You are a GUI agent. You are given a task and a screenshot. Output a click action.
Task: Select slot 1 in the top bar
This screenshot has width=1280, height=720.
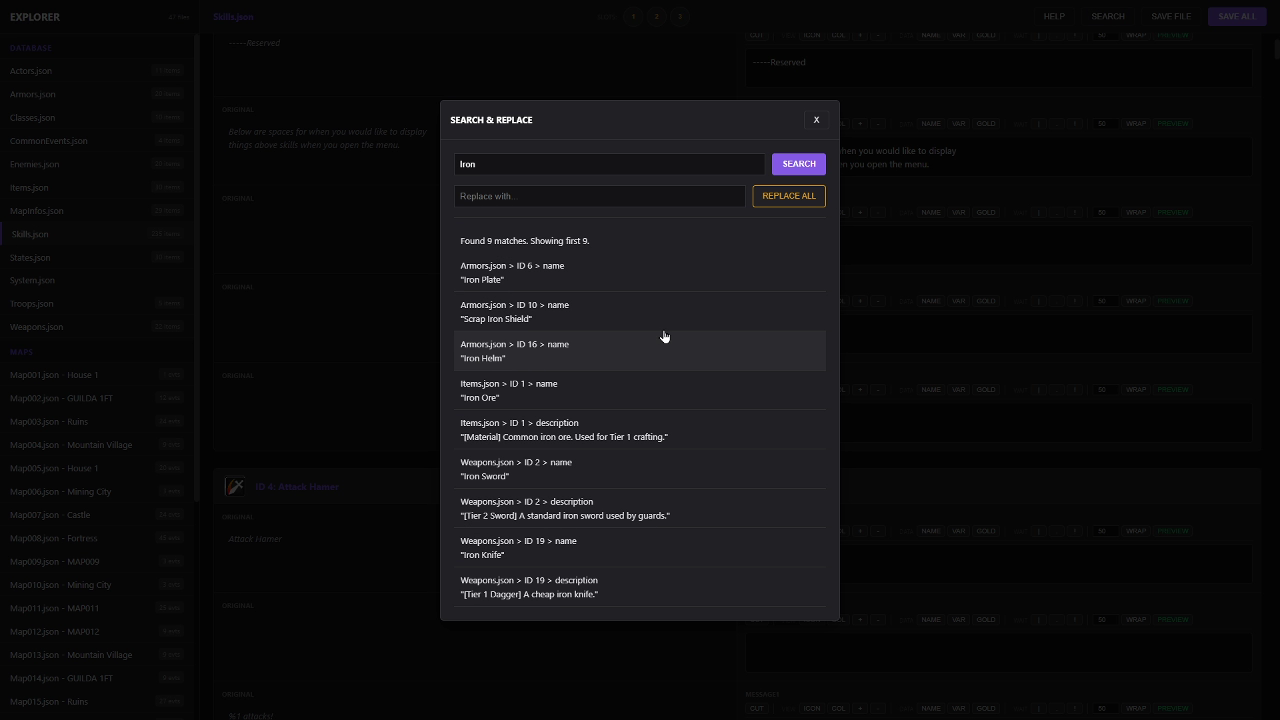(633, 16)
